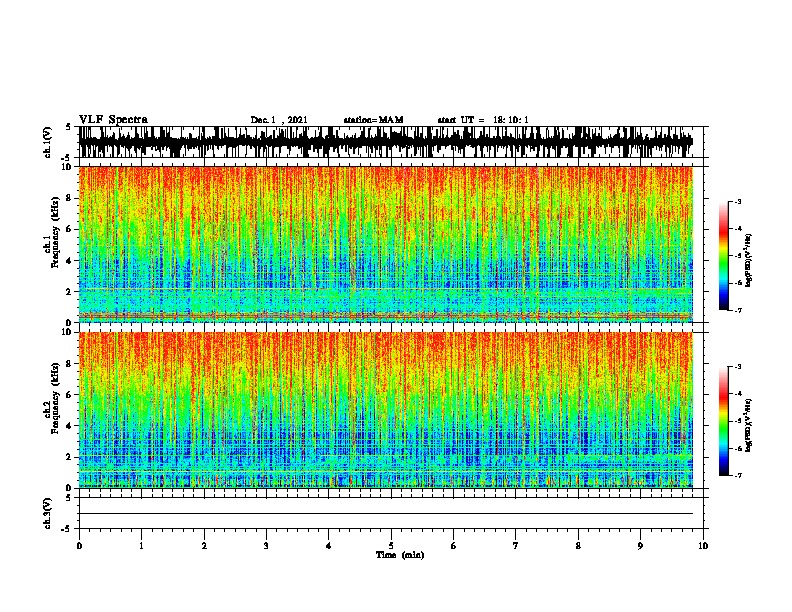Image resolution: width=792 pixels, height=612 pixels.
Task: Click the ch.1(V) waveform strip at top
Action: point(386,142)
